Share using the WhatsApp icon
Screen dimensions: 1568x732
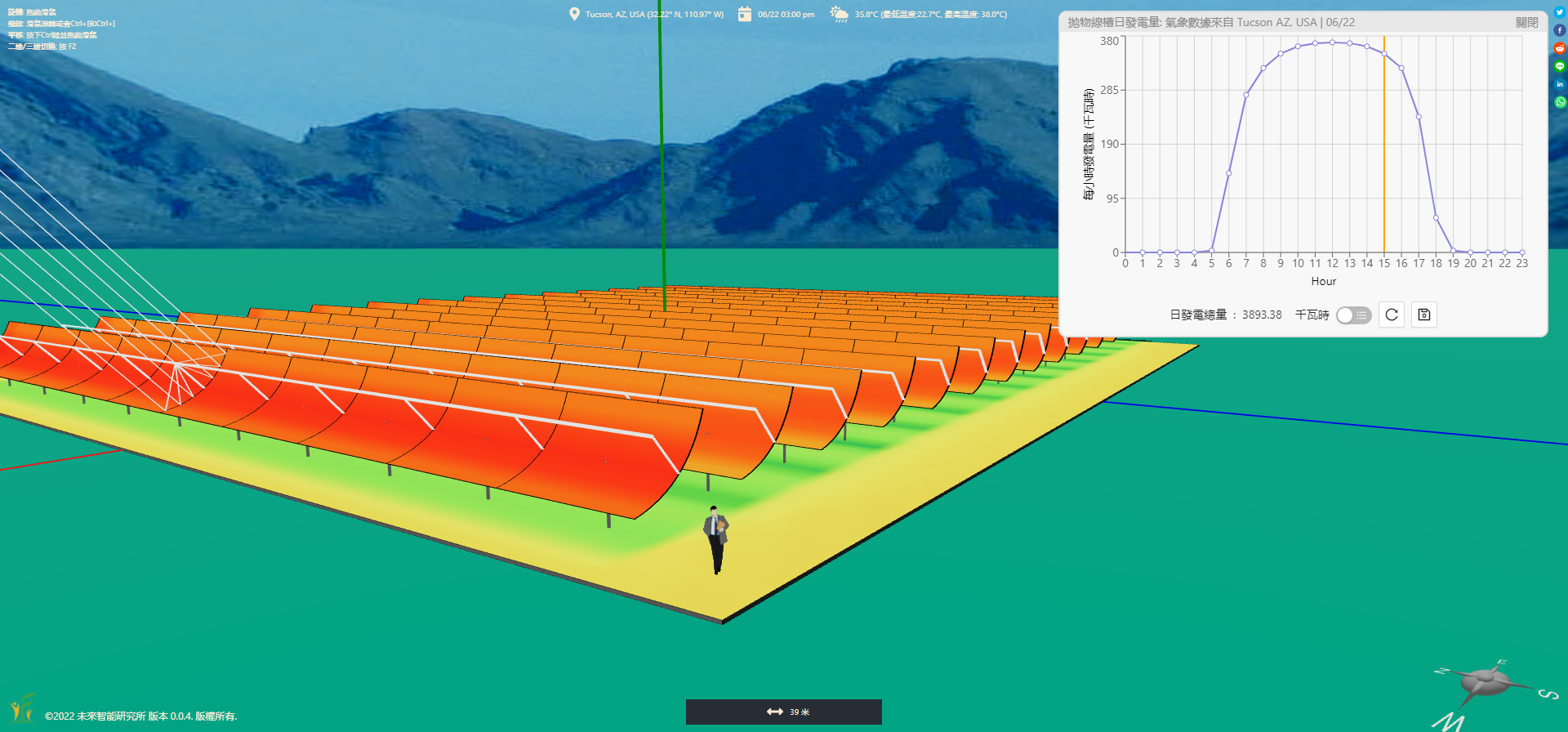click(1559, 102)
